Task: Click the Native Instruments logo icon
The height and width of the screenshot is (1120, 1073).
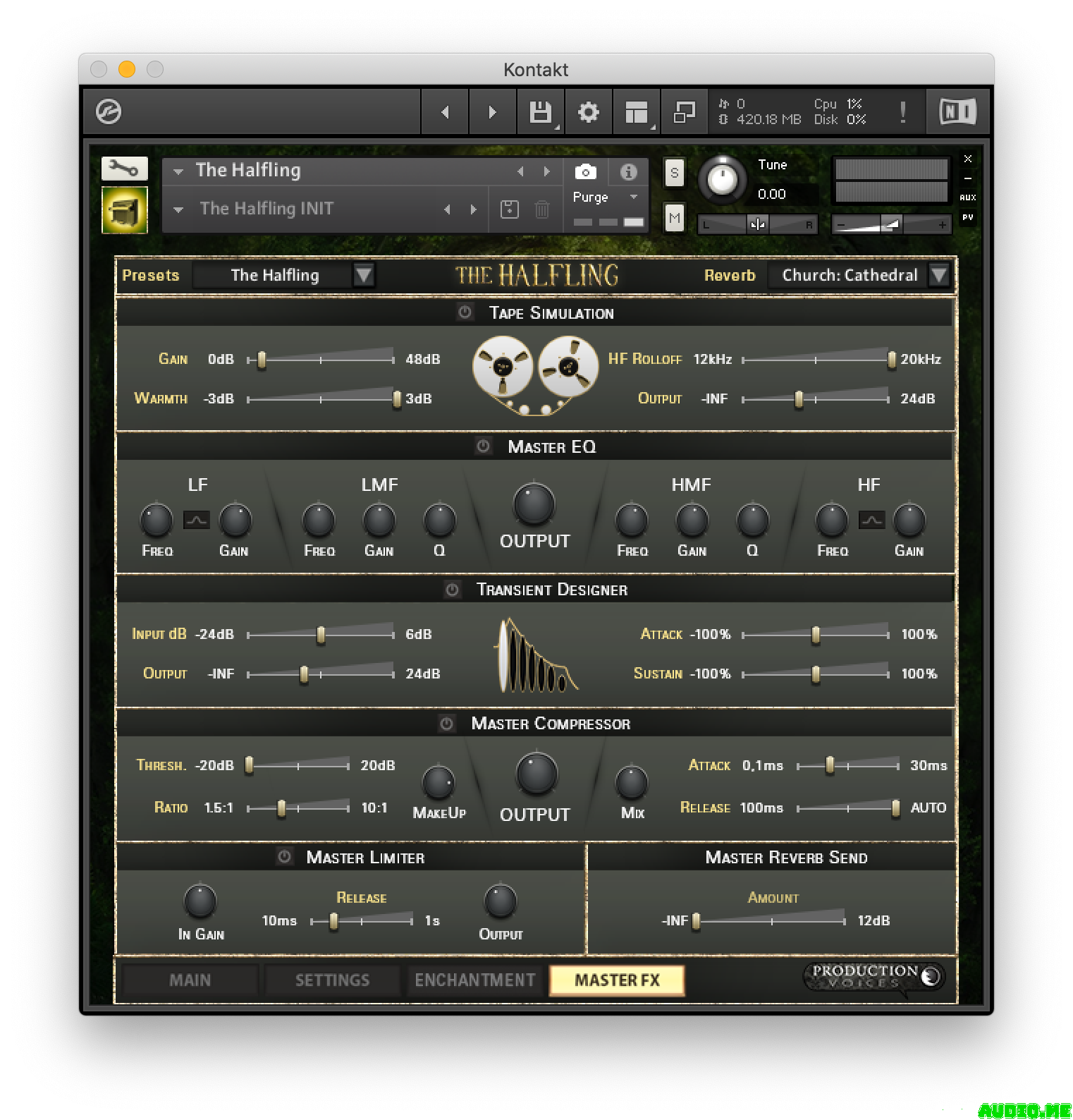Action: [x=957, y=111]
